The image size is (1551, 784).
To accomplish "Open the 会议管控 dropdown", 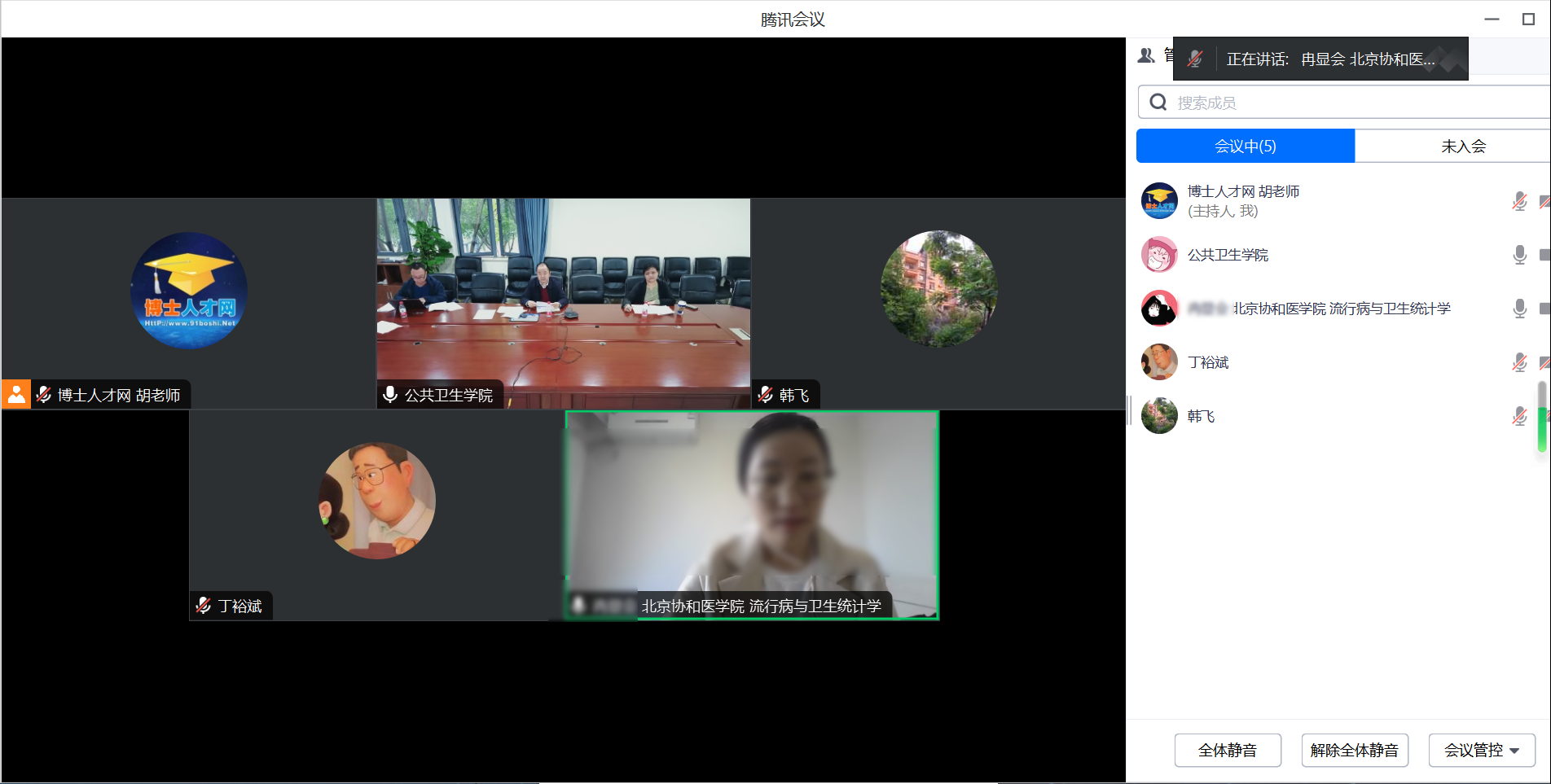I will (x=1482, y=750).
